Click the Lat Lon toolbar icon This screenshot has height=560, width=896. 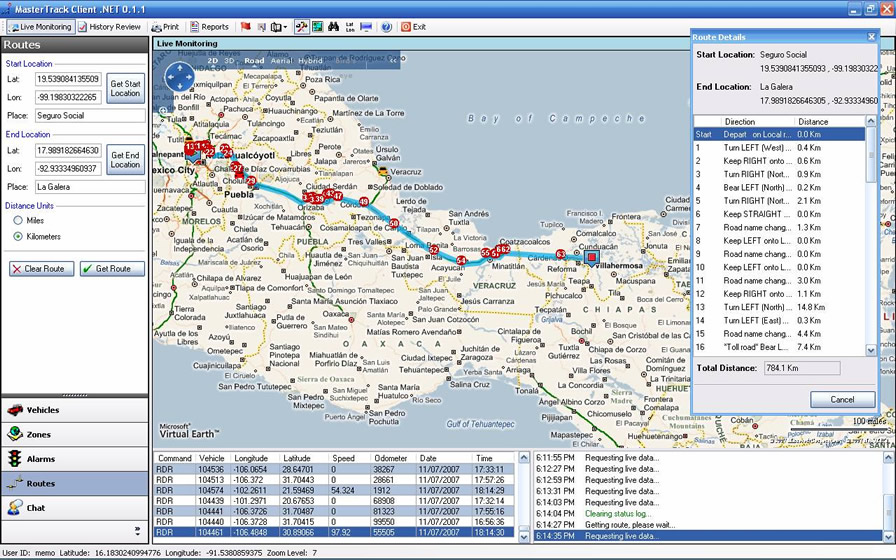(350, 27)
